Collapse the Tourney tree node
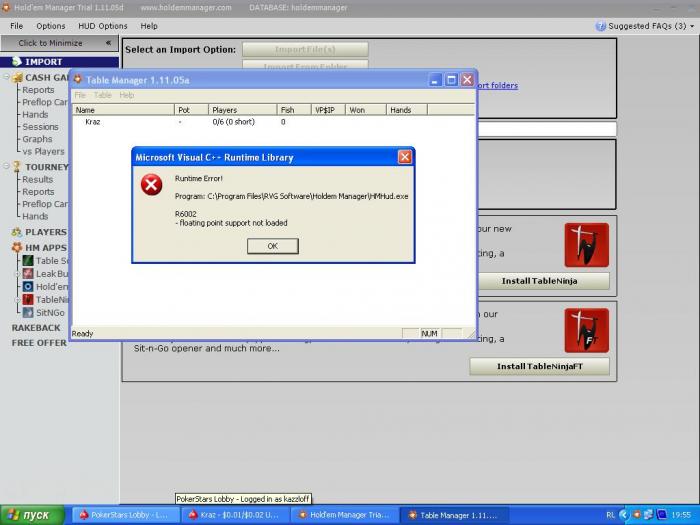 [7, 166]
